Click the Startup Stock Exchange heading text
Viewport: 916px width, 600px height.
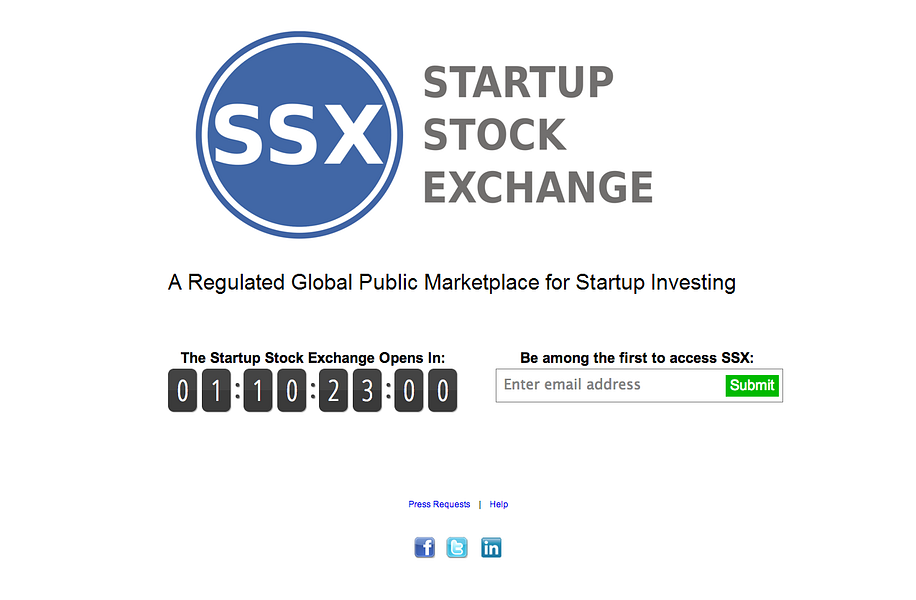click(x=538, y=133)
